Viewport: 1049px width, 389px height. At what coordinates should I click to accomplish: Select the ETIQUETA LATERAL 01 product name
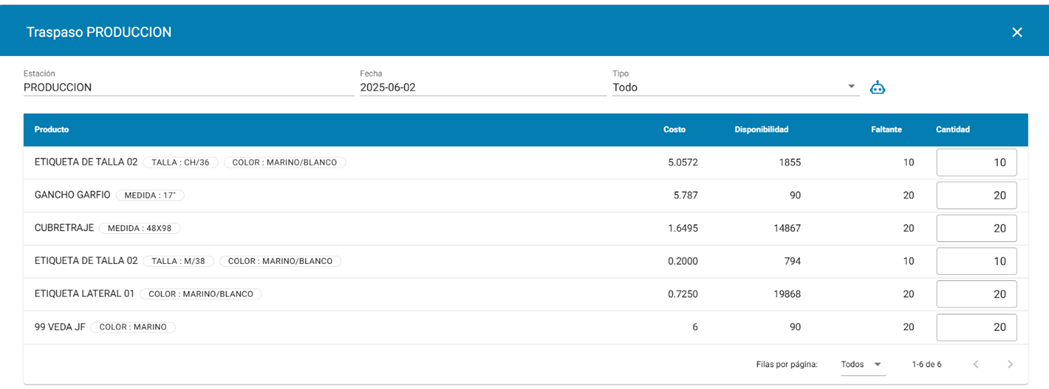click(85, 294)
